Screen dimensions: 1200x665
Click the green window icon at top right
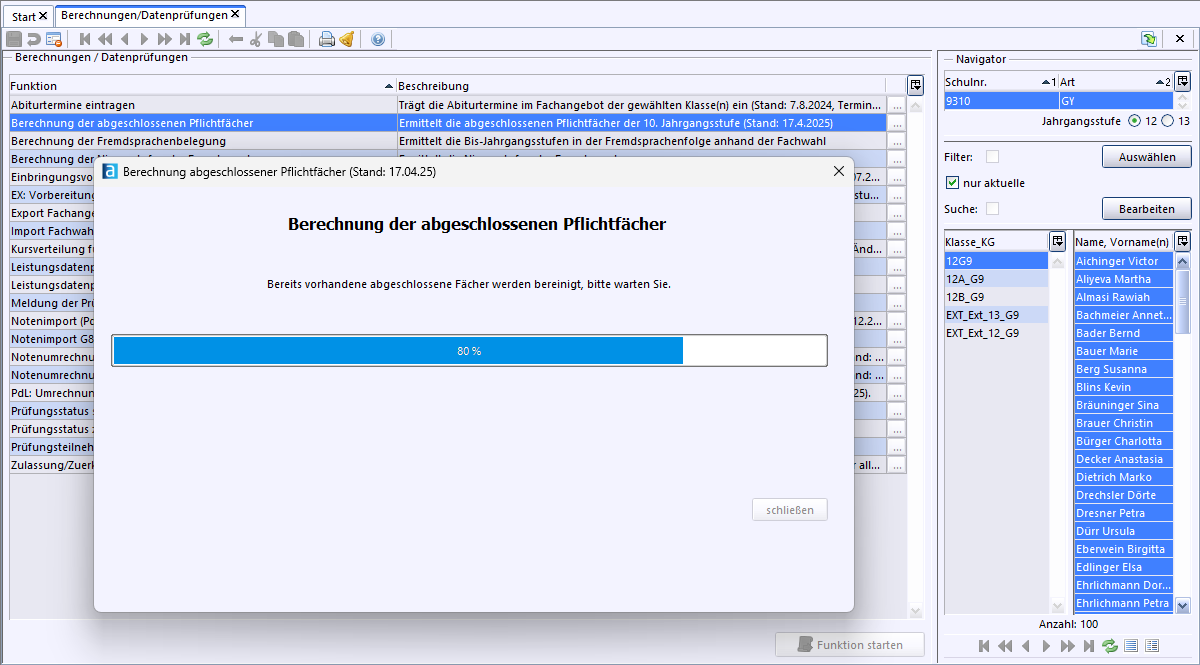point(1149,39)
